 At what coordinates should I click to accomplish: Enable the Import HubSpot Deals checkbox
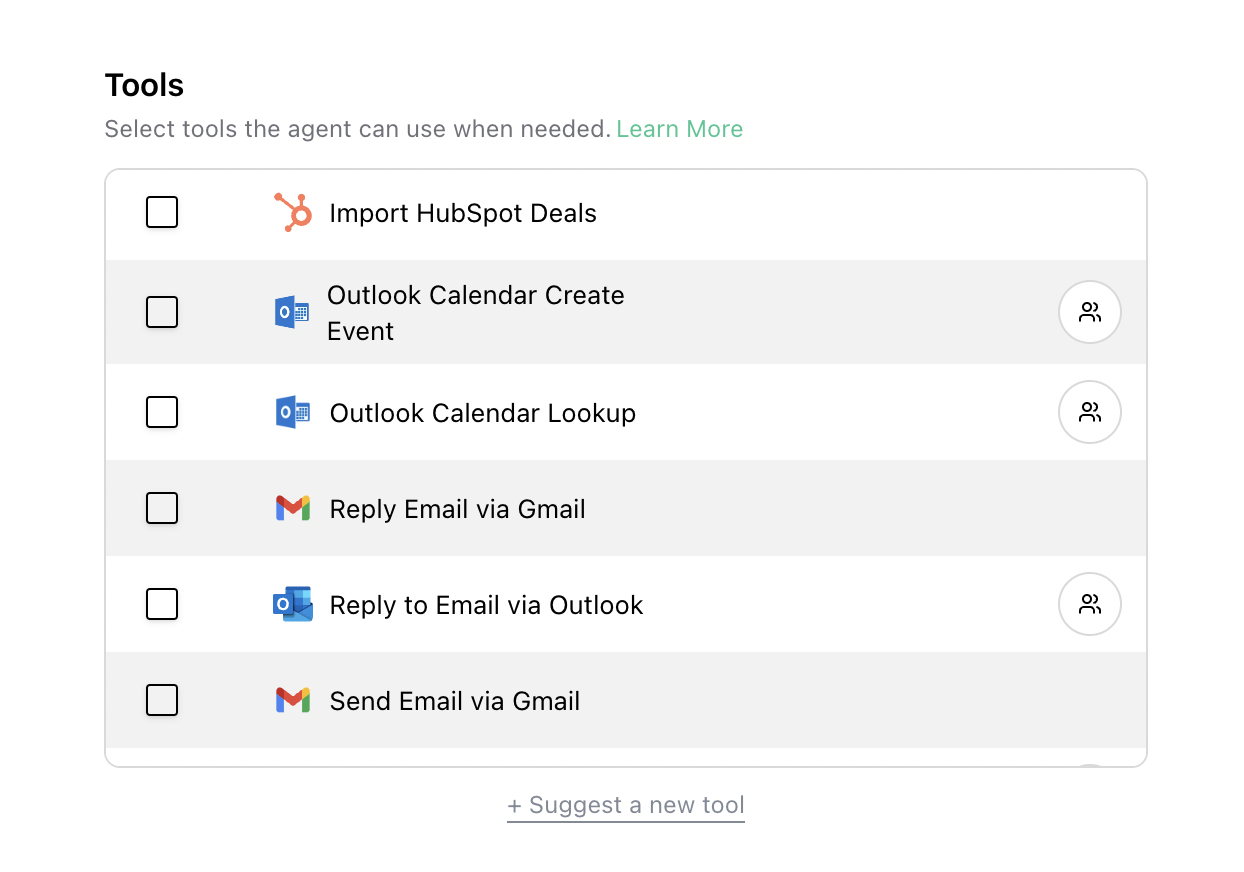pos(162,212)
